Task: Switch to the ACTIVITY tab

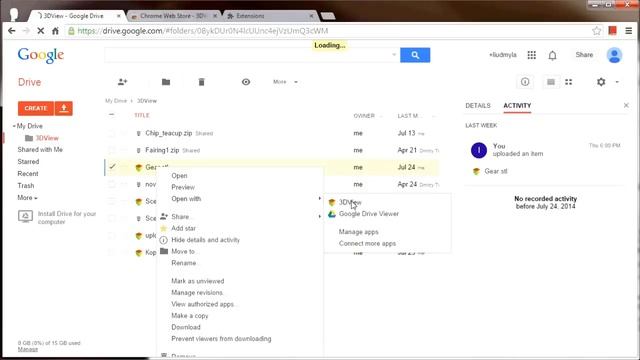Action: (517, 105)
